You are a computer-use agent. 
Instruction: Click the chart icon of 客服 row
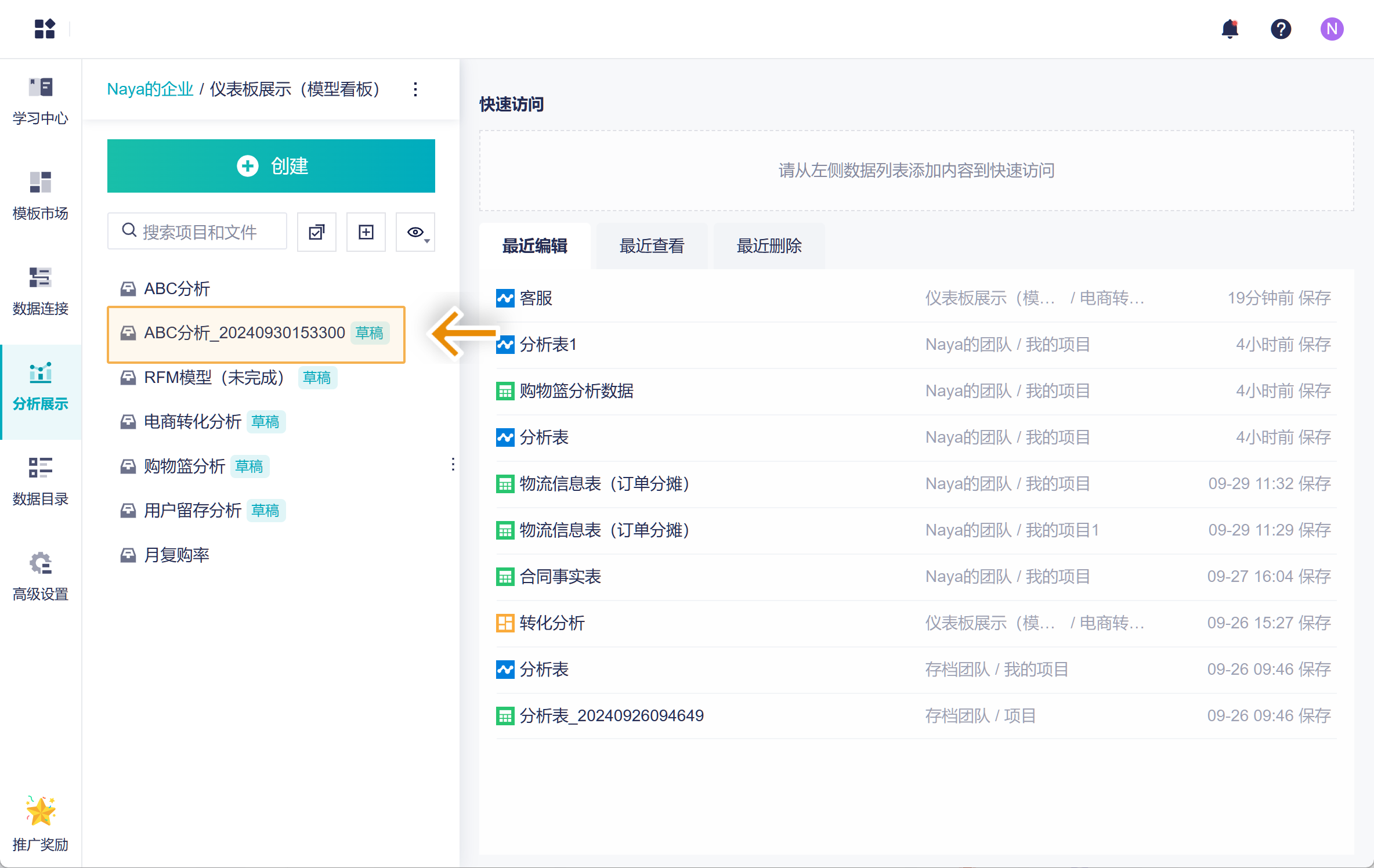coord(505,298)
